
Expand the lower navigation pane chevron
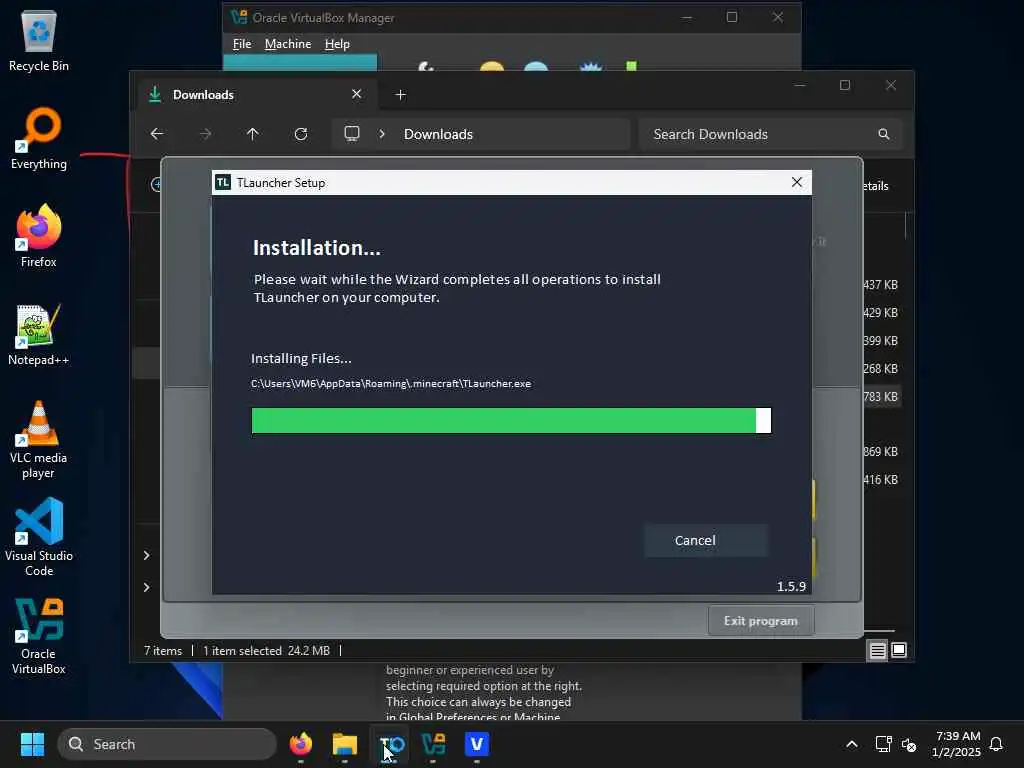[146, 587]
